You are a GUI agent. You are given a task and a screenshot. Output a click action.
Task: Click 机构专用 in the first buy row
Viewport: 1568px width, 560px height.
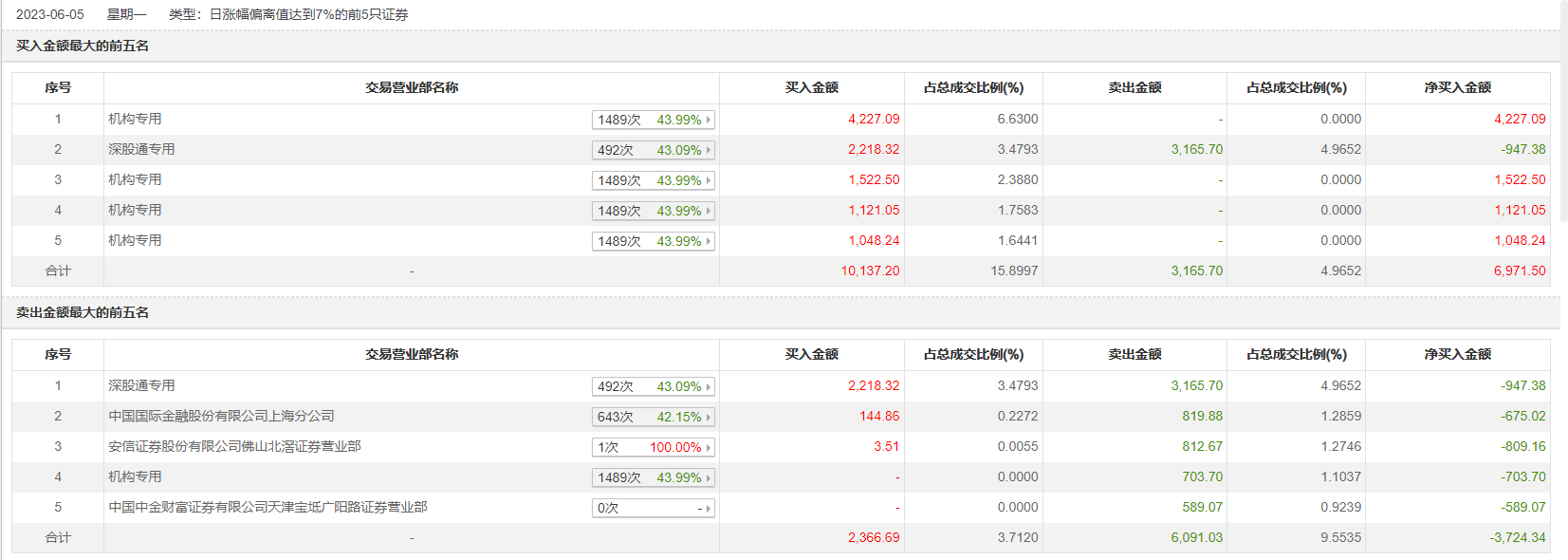tap(135, 119)
